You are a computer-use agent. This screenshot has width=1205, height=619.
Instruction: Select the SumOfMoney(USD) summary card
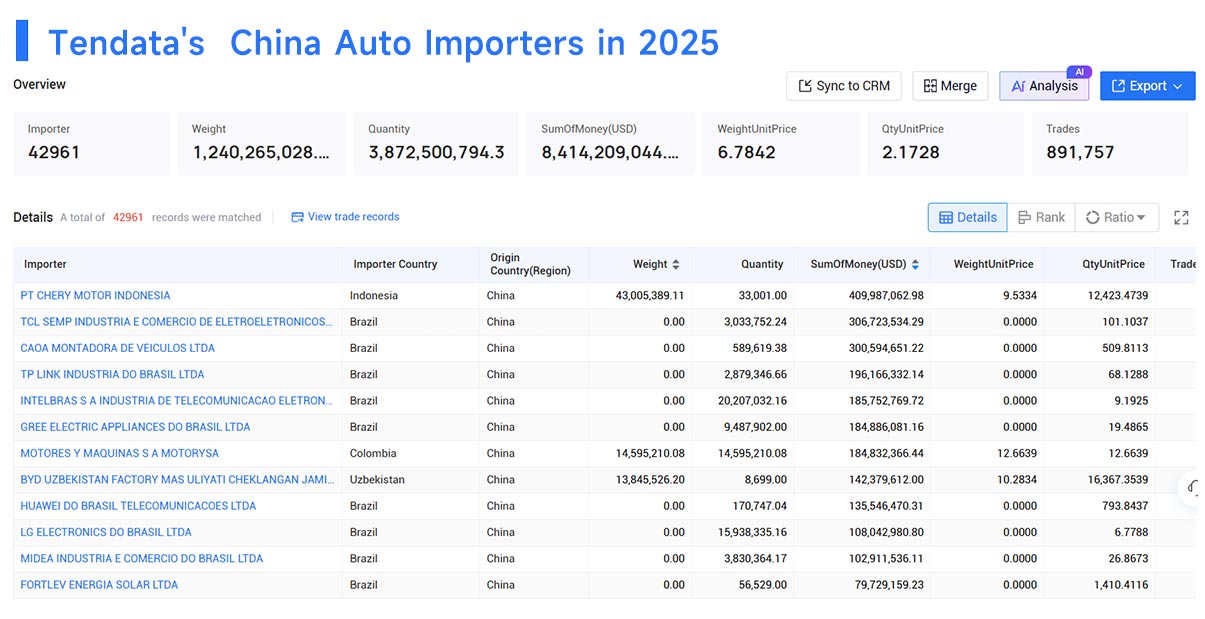click(610, 144)
